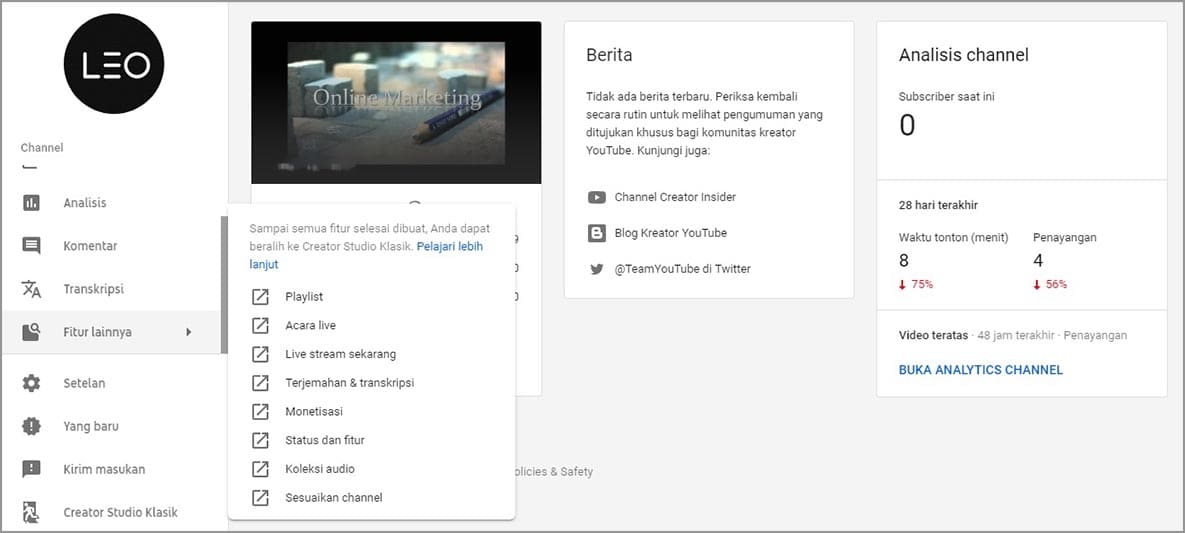
Task: Choose Monetisasi in the flyout menu
Action: pyautogui.click(x=314, y=411)
